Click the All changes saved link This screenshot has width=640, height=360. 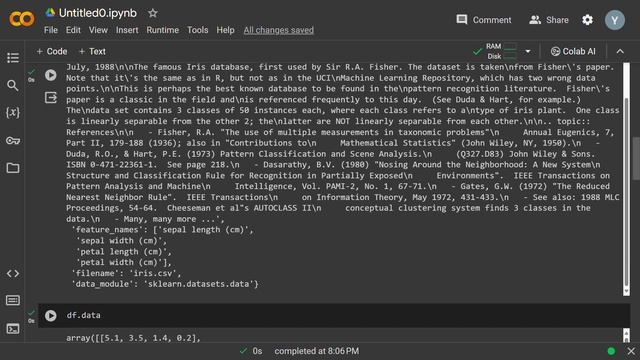pos(279,30)
